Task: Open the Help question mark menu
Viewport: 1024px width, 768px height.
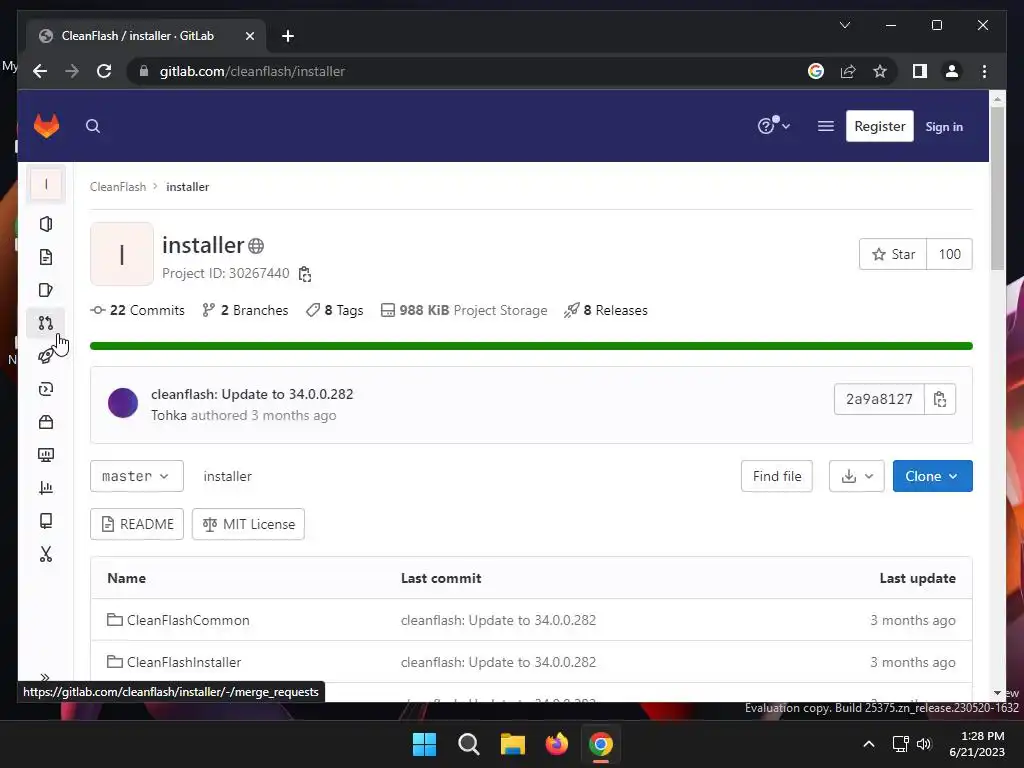Action: [x=773, y=125]
